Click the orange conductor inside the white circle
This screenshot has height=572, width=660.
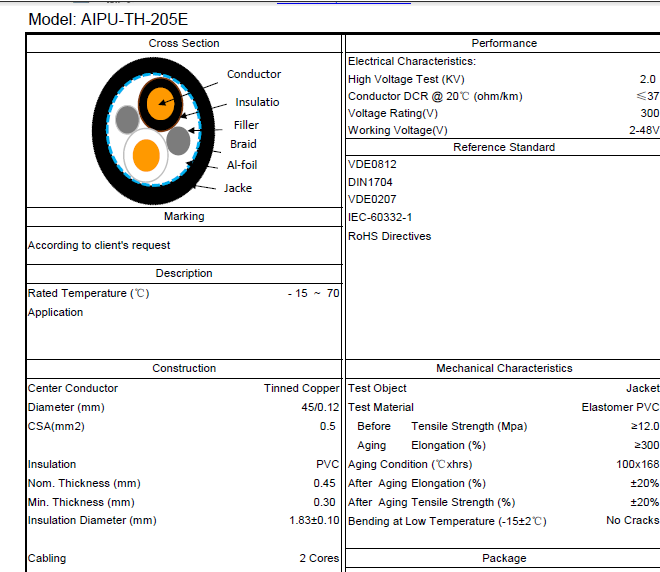click(x=146, y=156)
